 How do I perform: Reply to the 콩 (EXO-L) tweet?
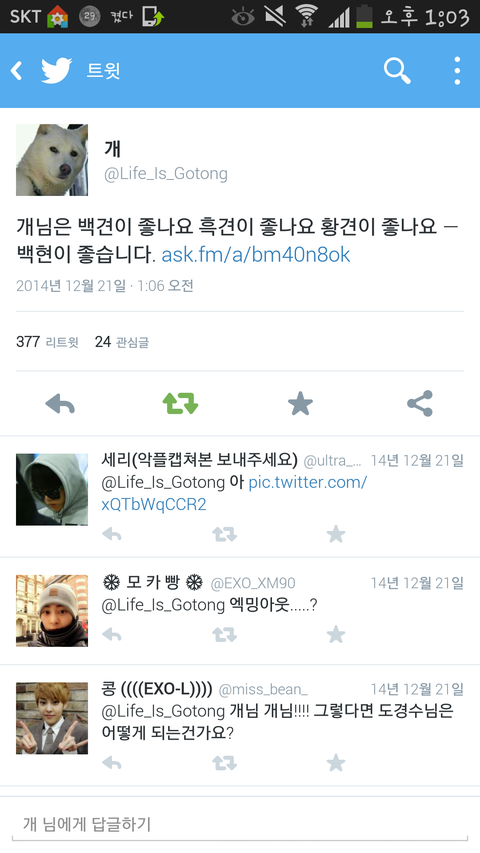pyautogui.click(x=112, y=763)
